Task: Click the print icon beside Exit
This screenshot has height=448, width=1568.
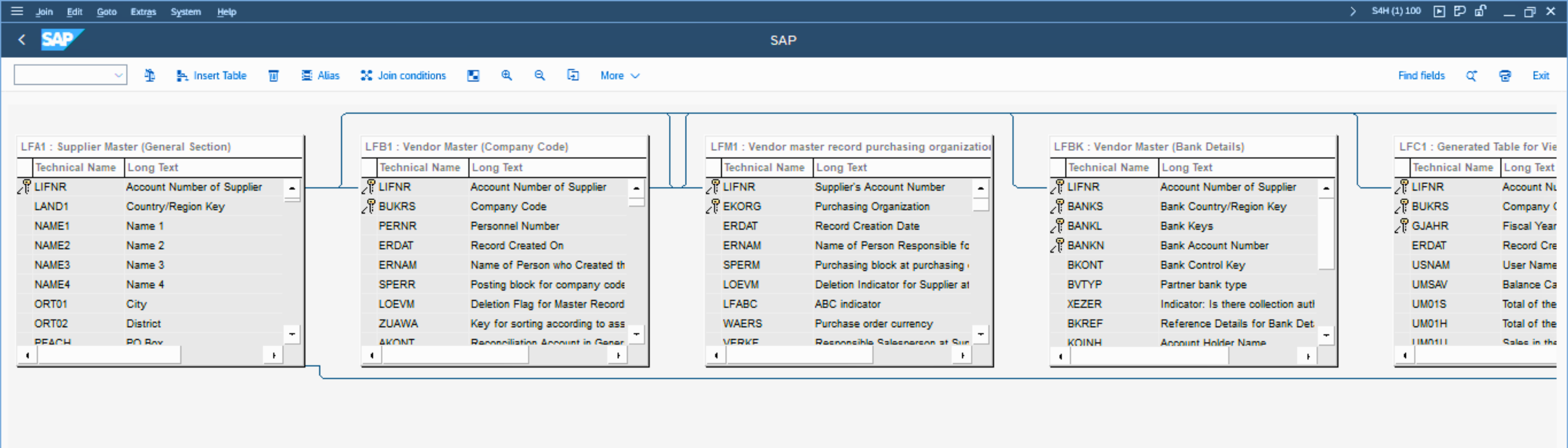Action: point(1505,75)
